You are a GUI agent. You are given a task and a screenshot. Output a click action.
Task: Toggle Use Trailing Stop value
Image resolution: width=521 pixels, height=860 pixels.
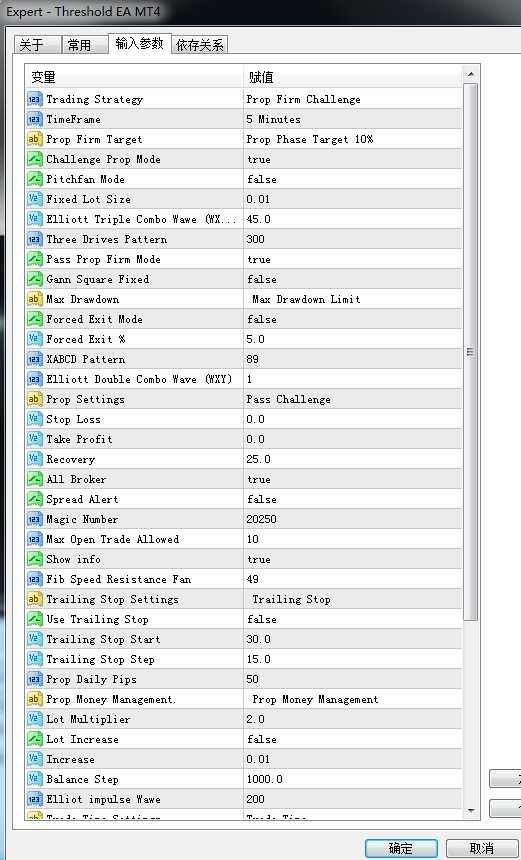point(353,619)
